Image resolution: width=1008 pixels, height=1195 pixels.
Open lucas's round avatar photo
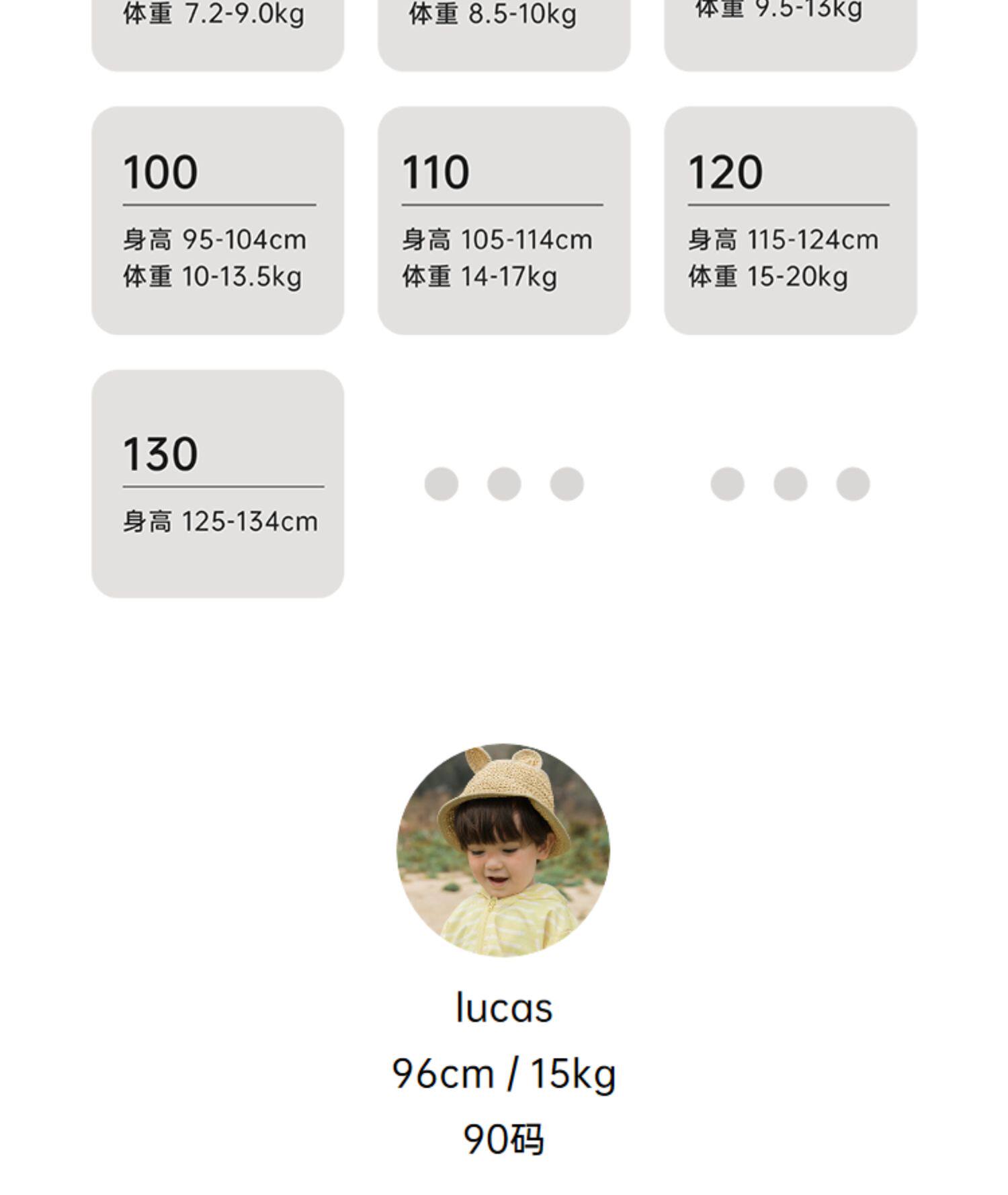pos(504,850)
